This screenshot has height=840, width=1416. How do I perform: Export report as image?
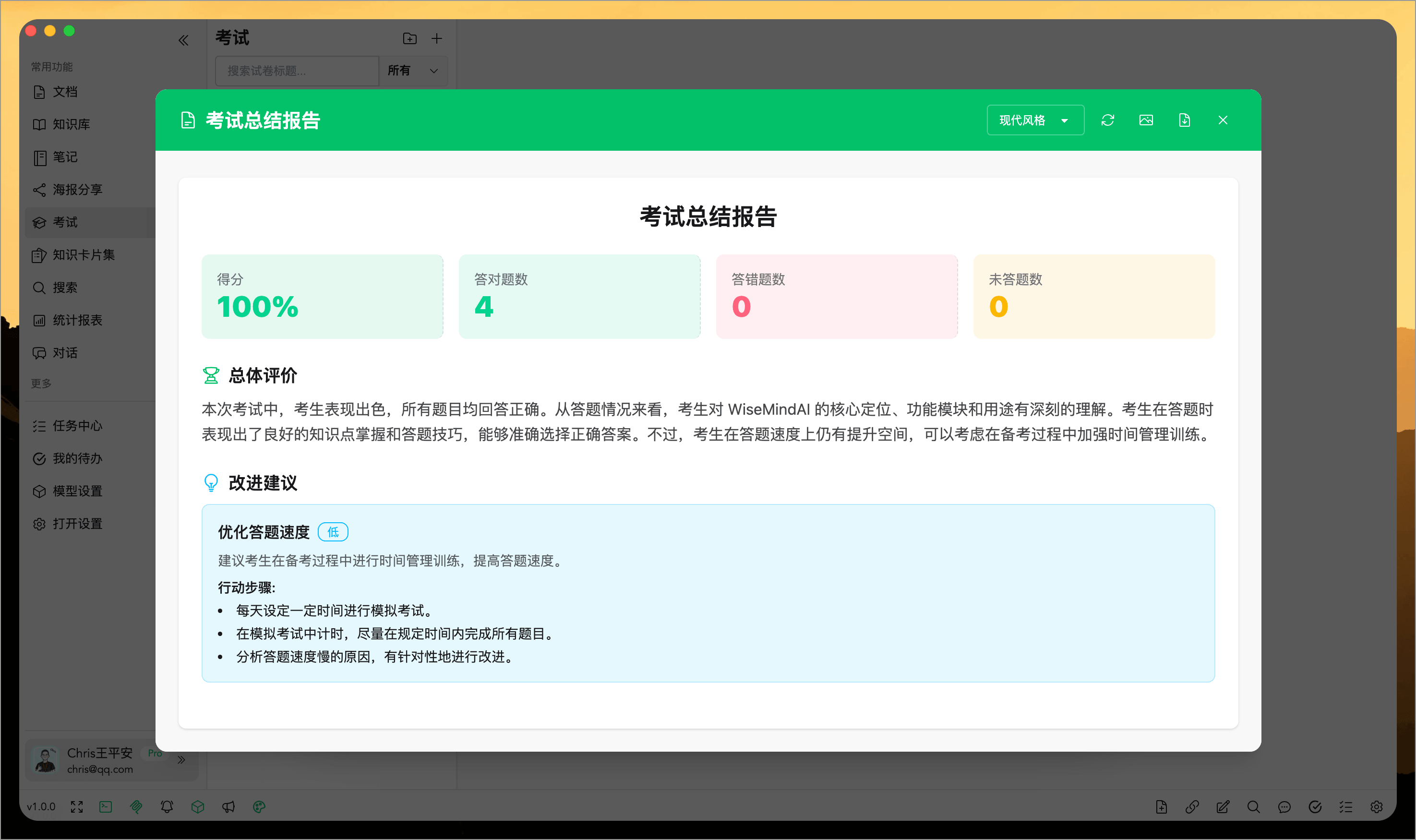(x=1145, y=120)
